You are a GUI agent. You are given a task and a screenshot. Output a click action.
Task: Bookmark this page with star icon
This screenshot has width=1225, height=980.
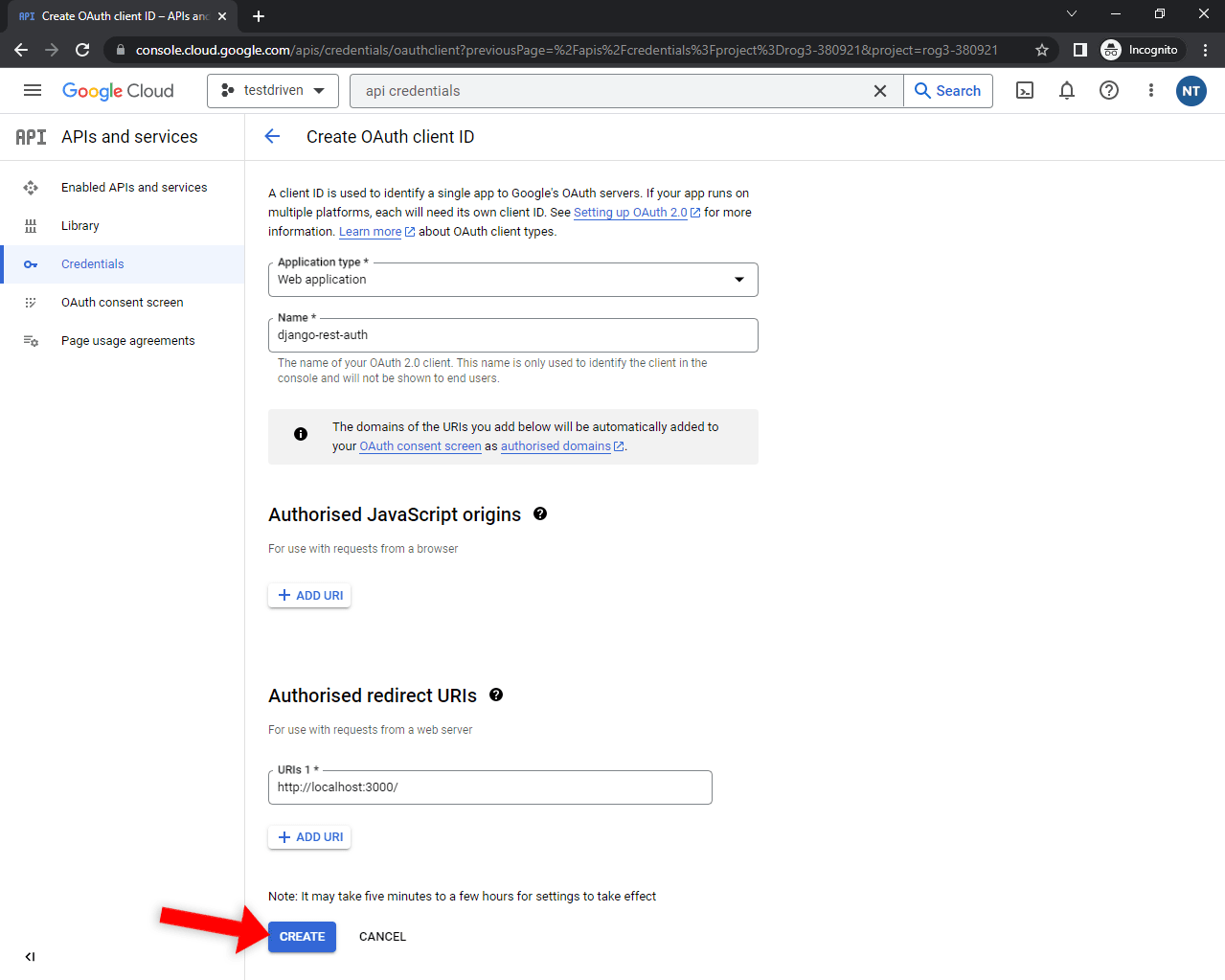(x=1042, y=50)
